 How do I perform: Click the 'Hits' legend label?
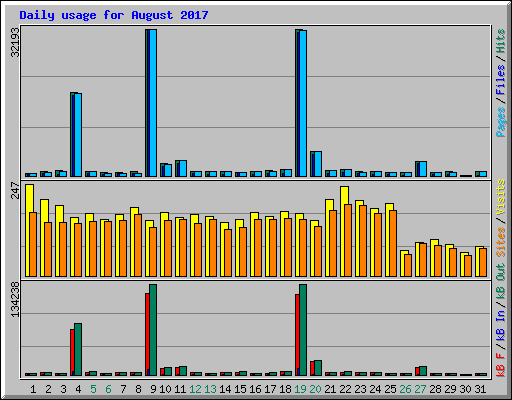tap(501, 41)
